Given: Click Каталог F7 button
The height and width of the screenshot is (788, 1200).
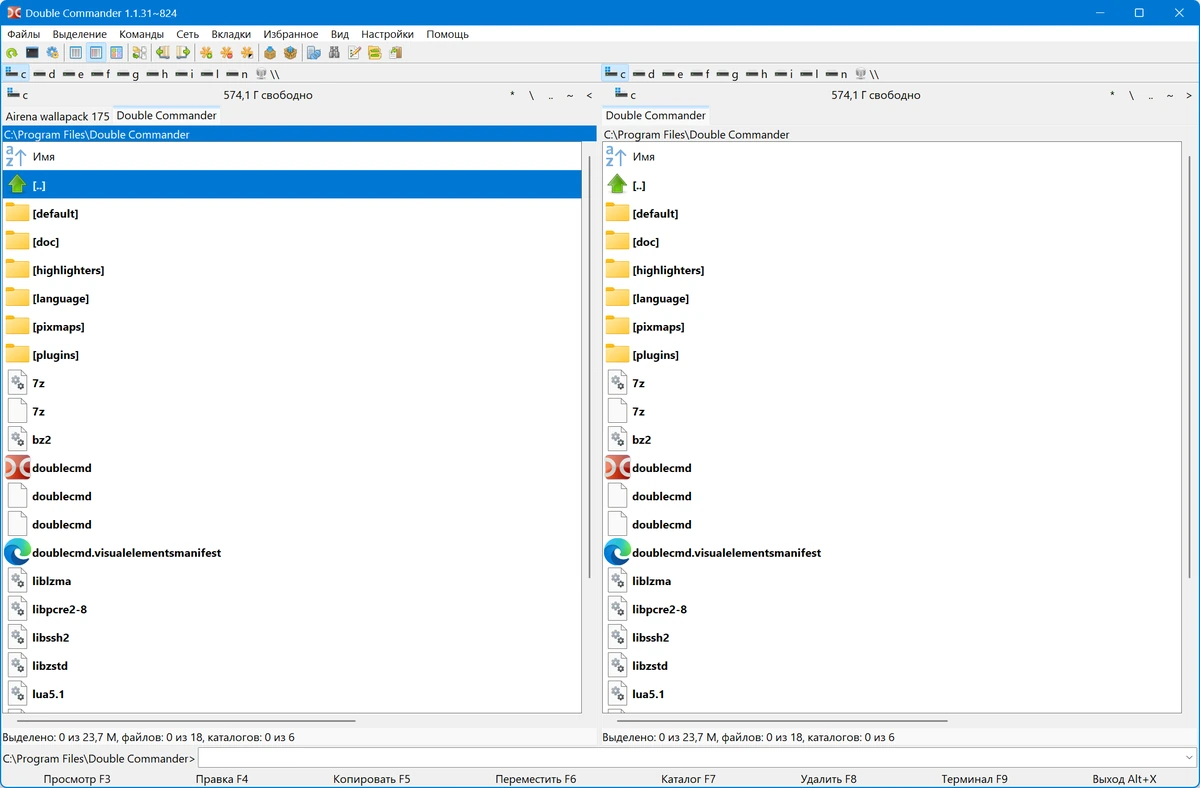Looking at the screenshot, I should (689, 779).
